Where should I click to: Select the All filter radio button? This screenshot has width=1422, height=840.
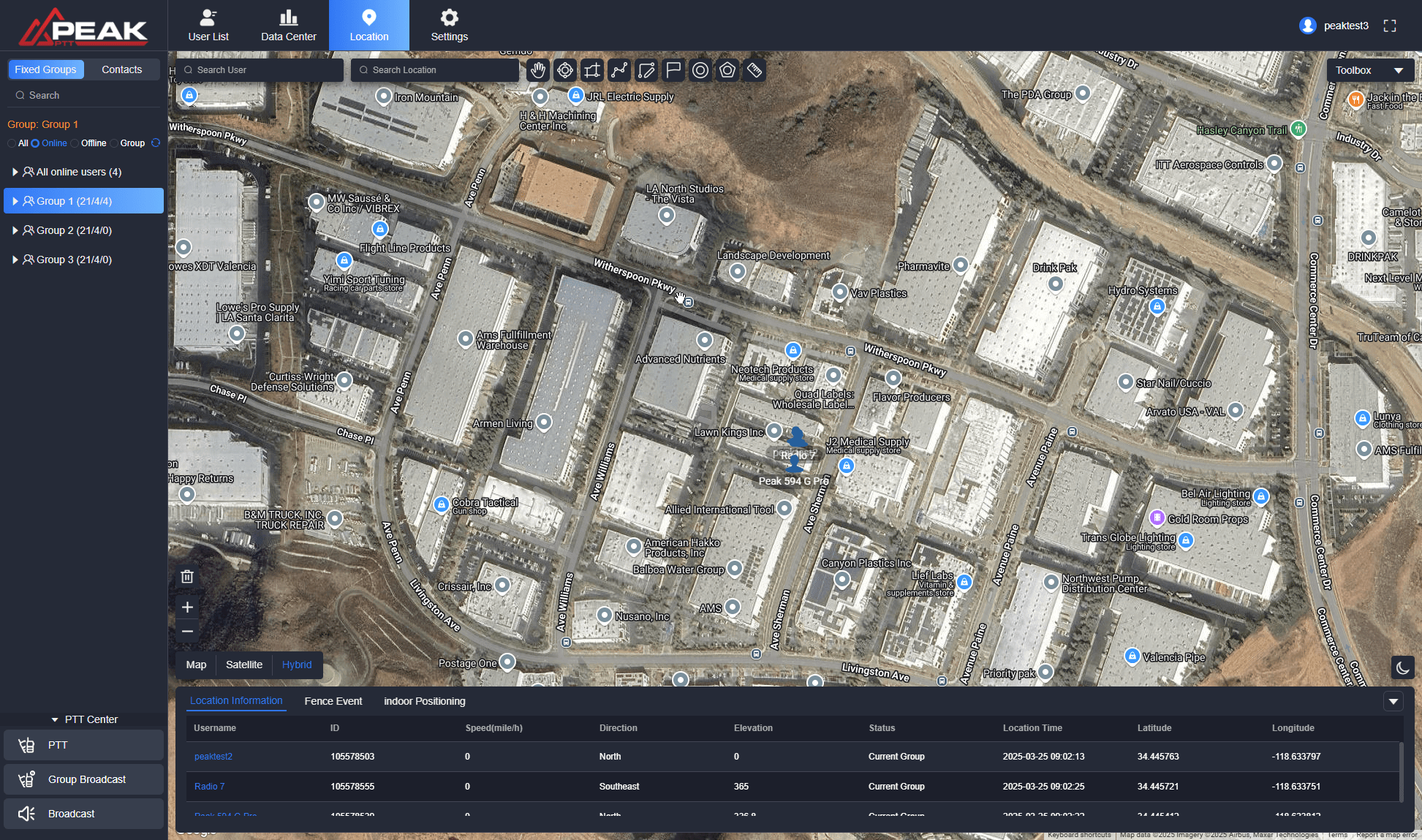[12, 143]
